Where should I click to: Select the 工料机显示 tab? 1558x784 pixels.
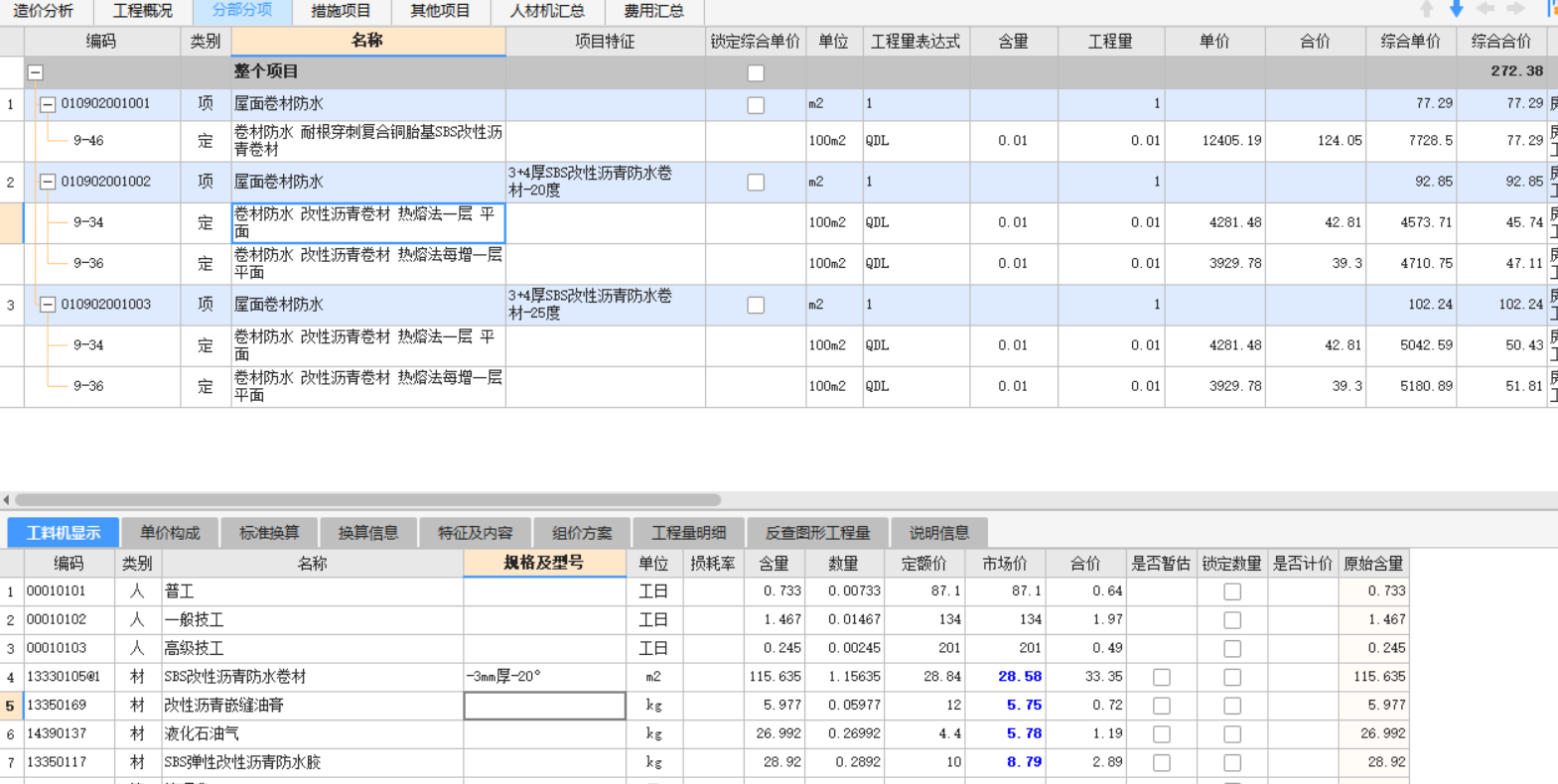[64, 533]
